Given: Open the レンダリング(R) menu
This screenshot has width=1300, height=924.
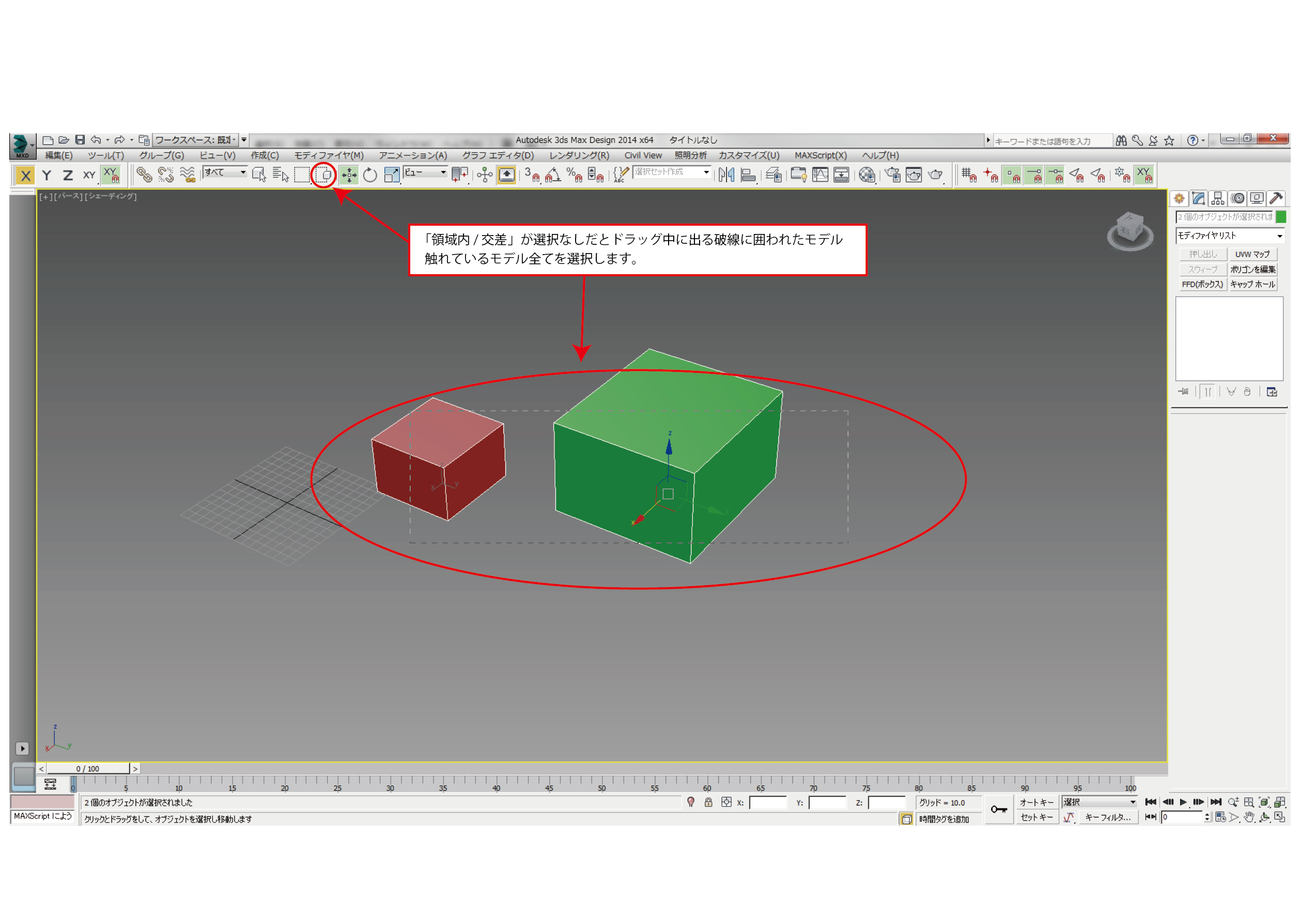Looking at the screenshot, I should 578,155.
